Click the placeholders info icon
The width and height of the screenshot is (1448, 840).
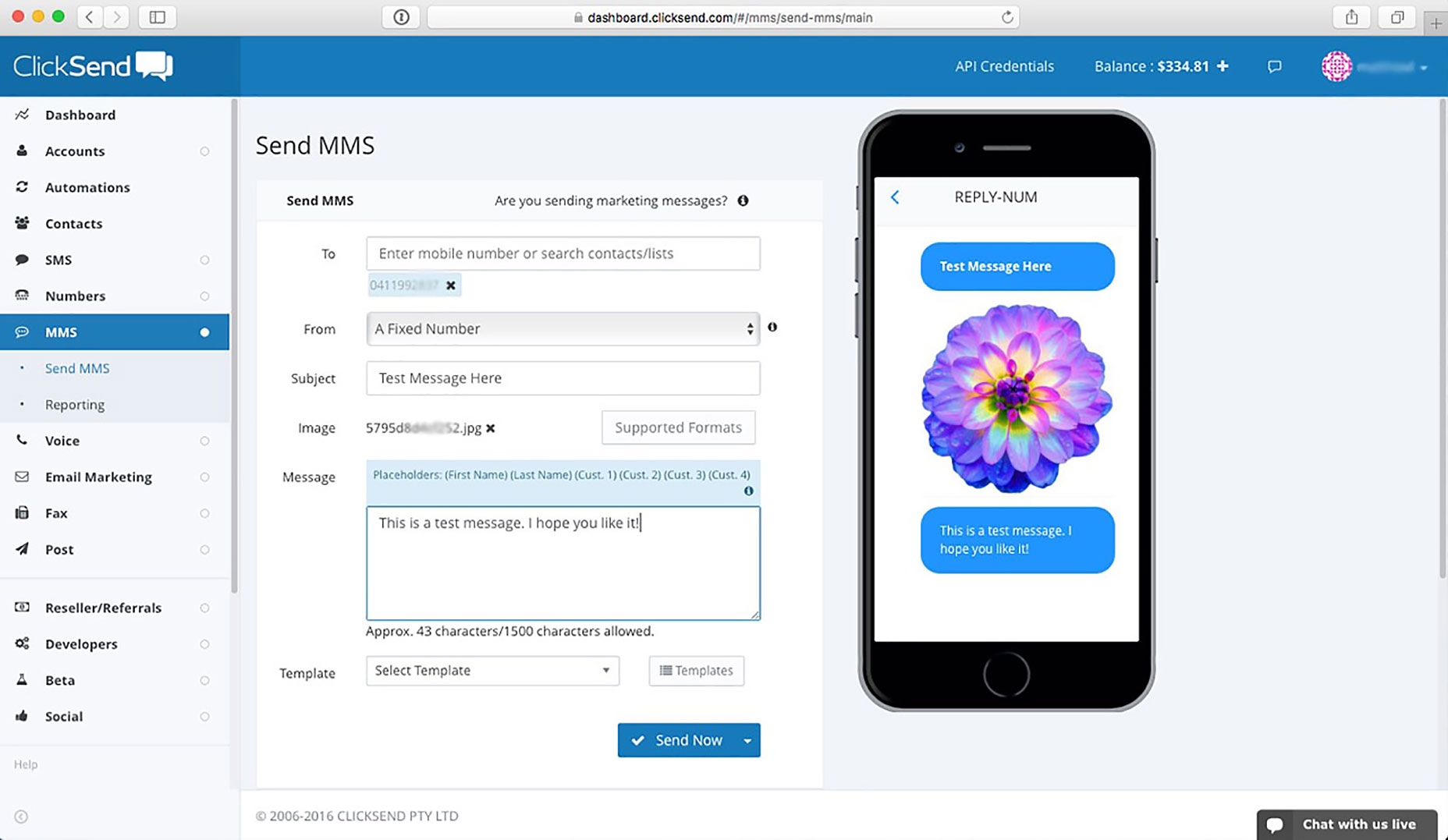pyautogui.click(x=748, y=491)
